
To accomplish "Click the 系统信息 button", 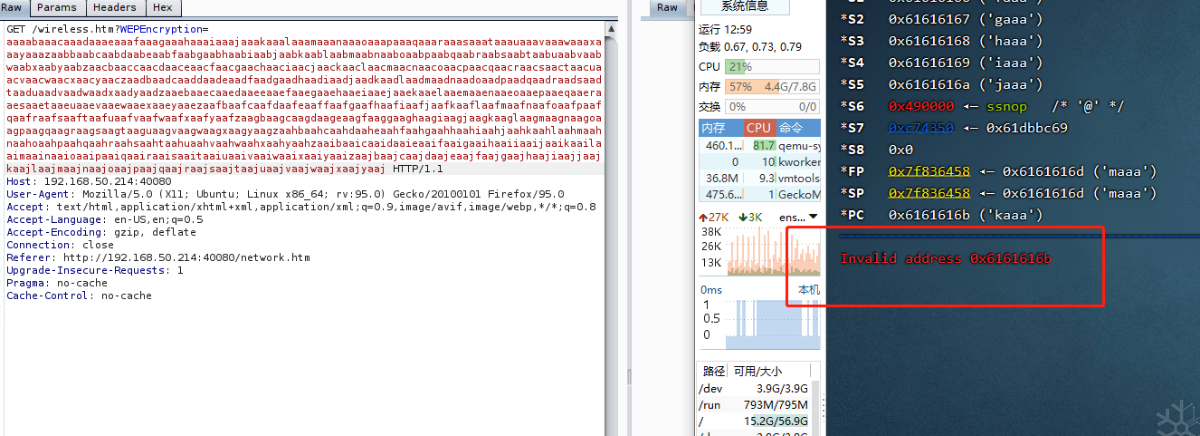I will (744, 6).
